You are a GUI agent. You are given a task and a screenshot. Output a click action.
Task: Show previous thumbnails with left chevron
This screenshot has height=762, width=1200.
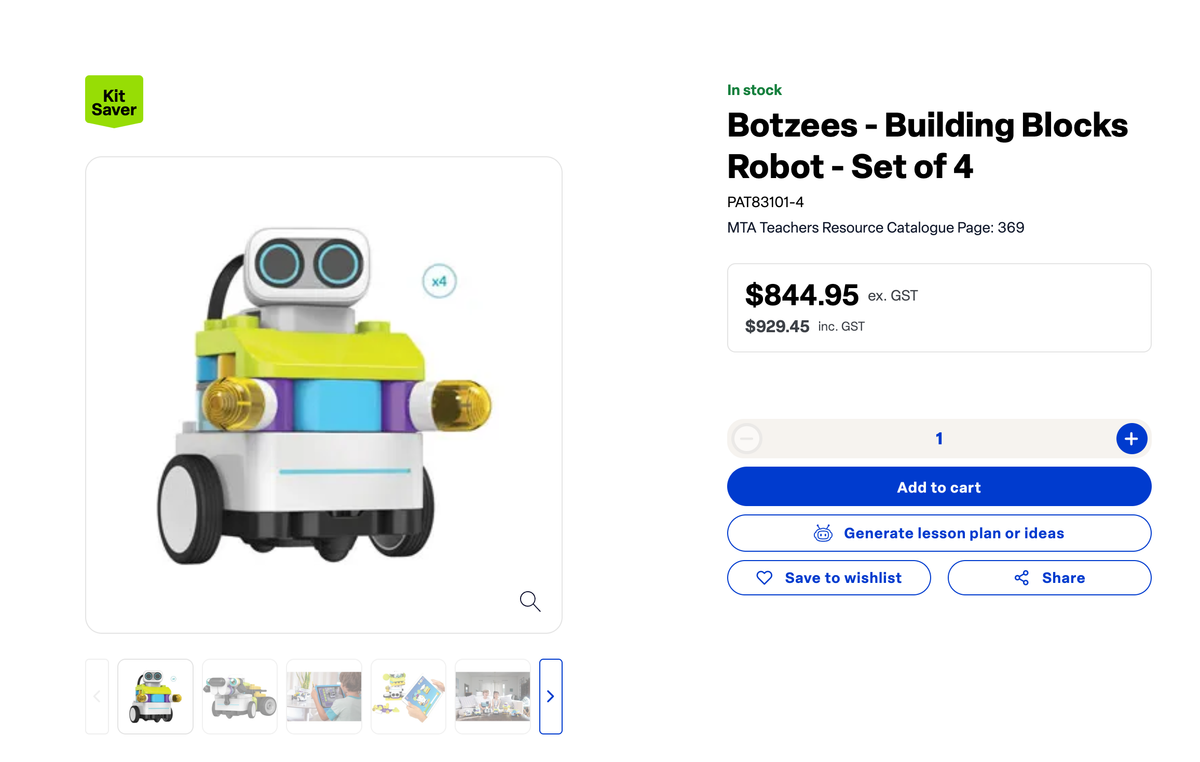tap(97, 696)
